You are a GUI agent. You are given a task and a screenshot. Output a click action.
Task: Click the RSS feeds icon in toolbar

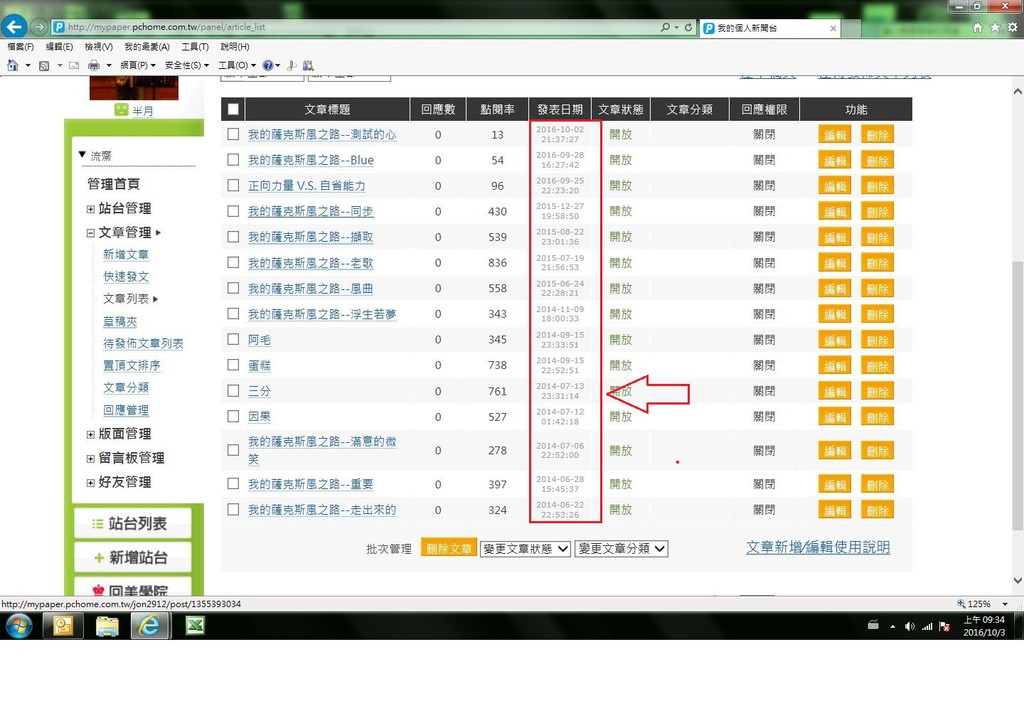point(44,65)
